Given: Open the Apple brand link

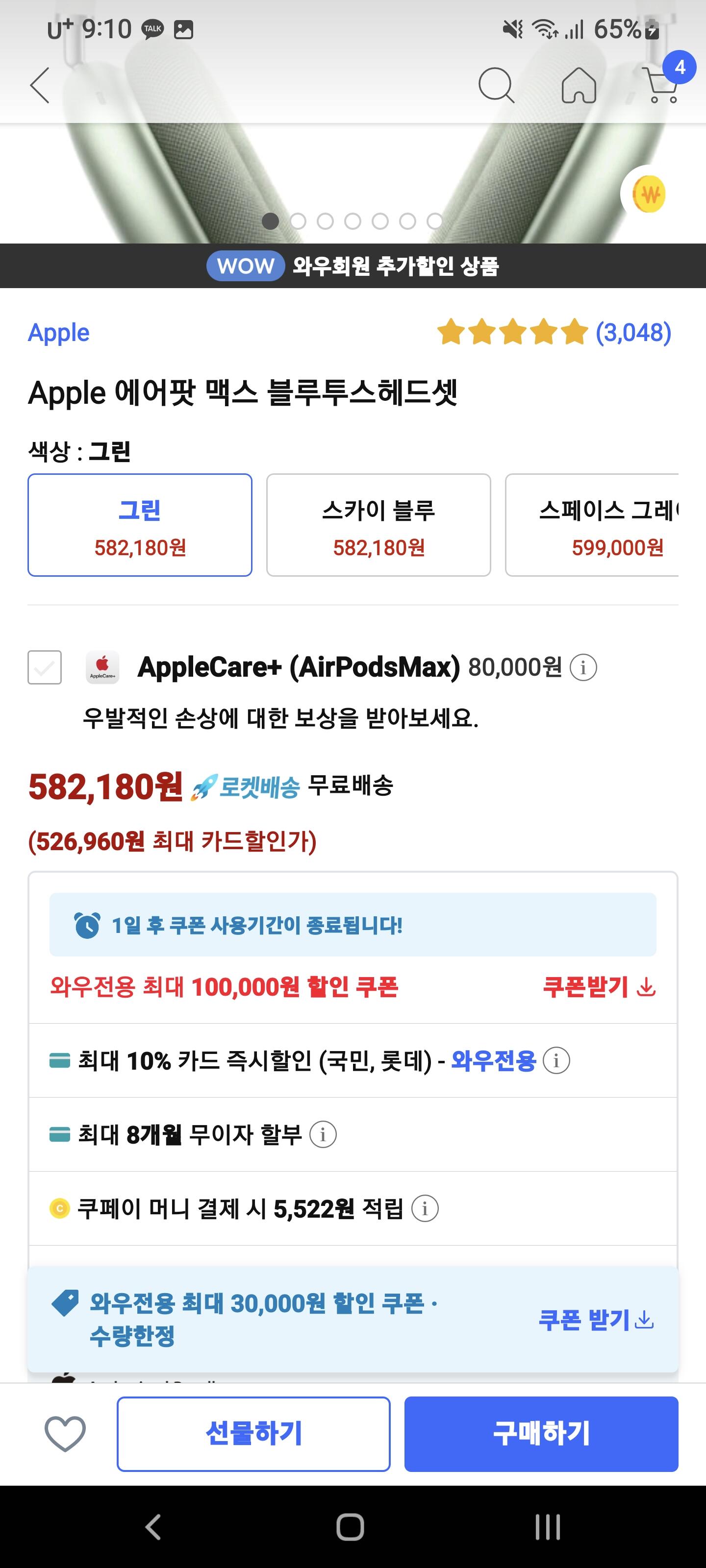Looking at the screenshot, I should [59, 333].
